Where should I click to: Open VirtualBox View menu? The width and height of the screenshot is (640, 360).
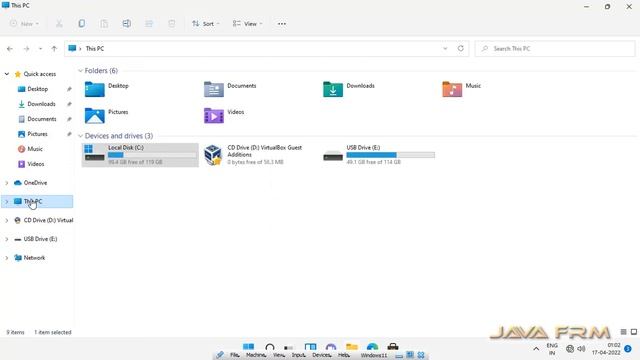pos(279,355)
